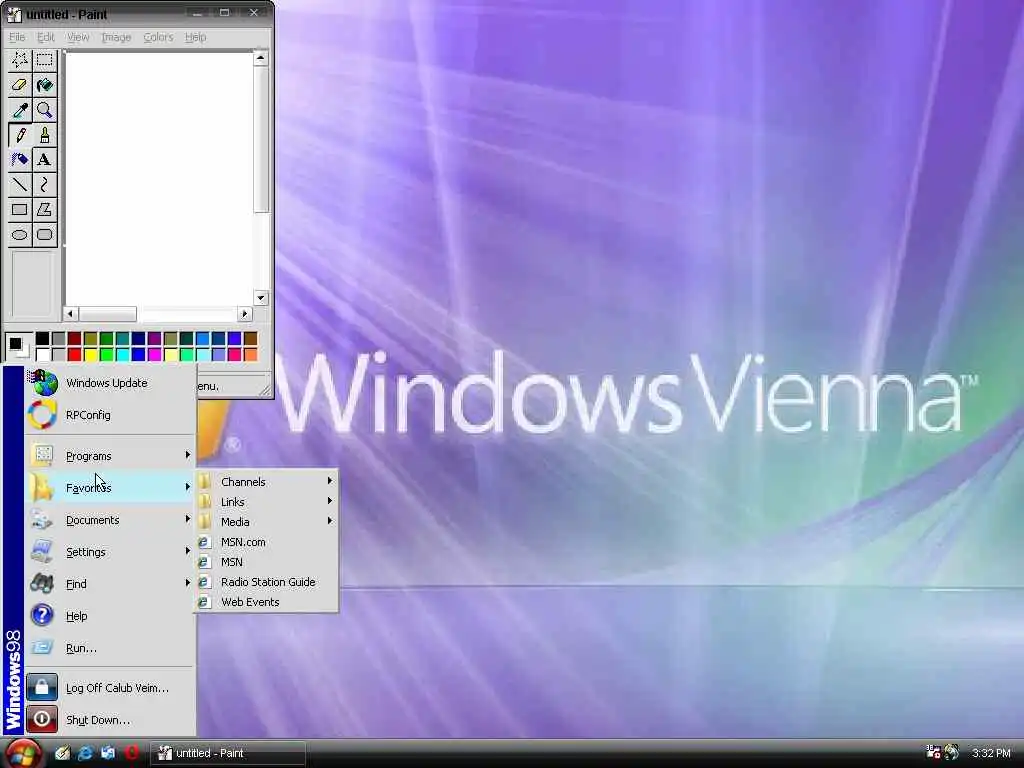Click the globe icon in system tray
This screenshot has width=1024, height=768.
point(952,753)
